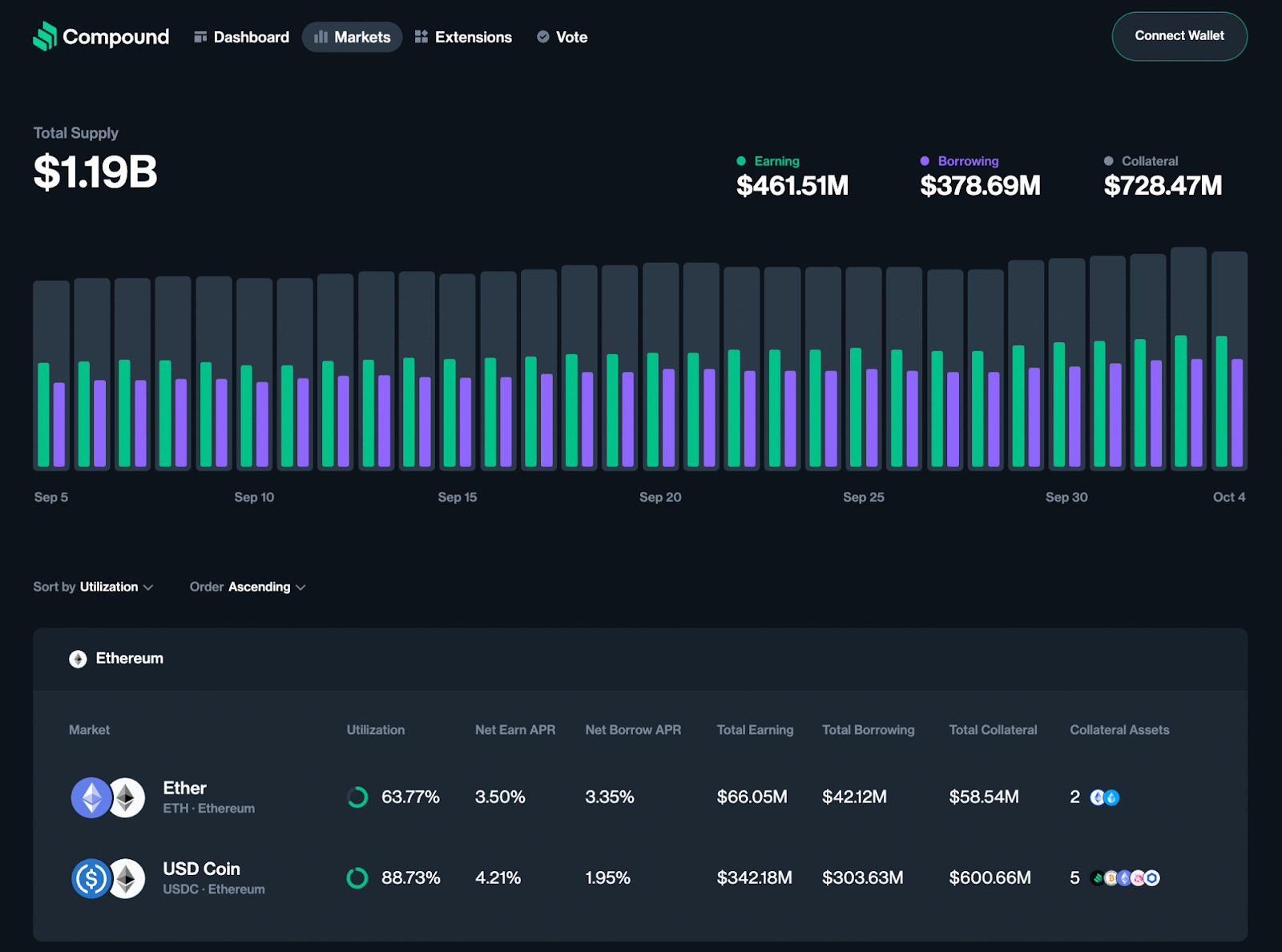Click USD Coin collateral asset icons

point(1125,878)
